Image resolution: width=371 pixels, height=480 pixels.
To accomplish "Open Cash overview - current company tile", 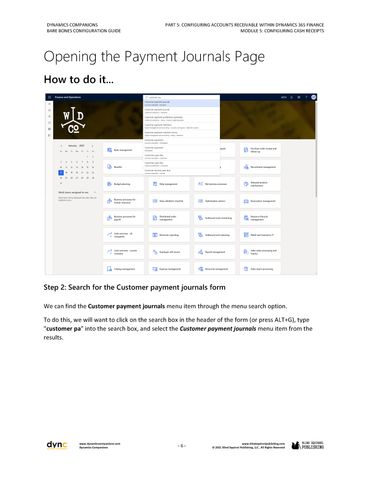I will [124, 252].
